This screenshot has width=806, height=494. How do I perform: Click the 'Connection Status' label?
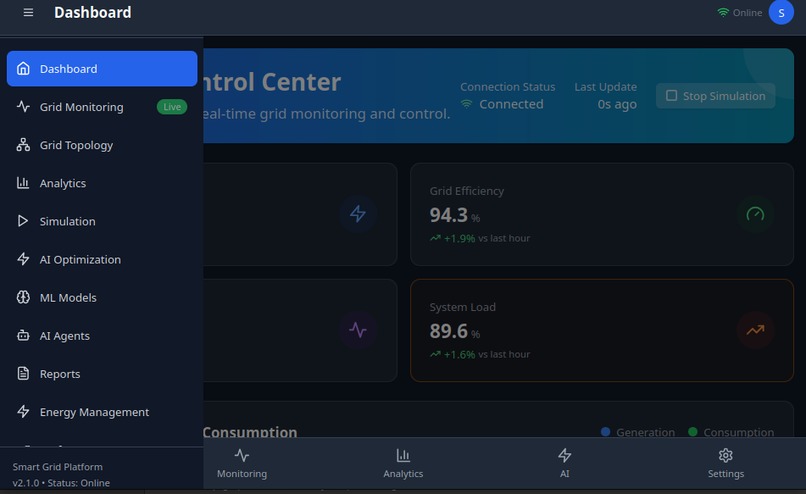point(507,87)
